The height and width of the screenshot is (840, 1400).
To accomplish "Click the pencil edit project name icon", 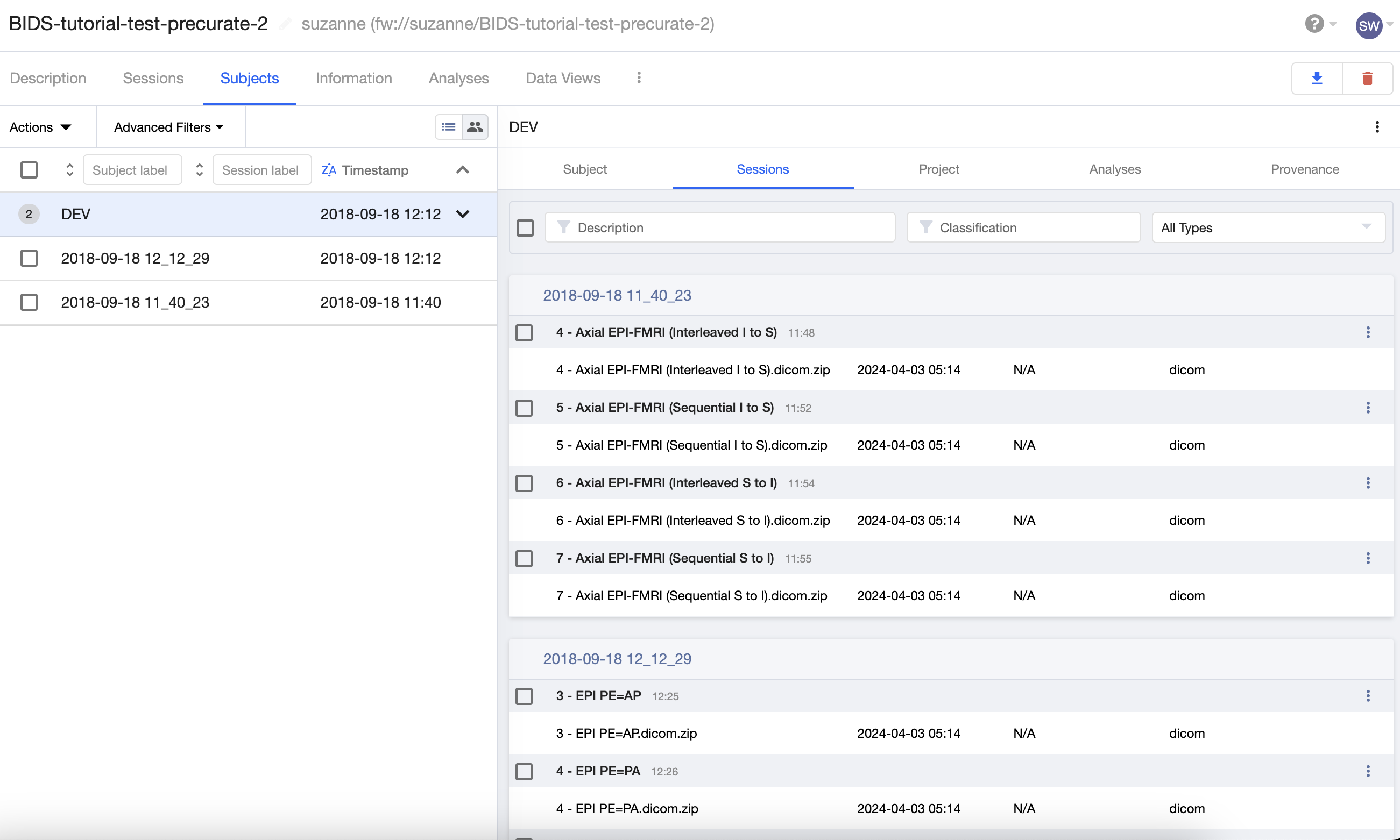I will (x=285, y=24).
